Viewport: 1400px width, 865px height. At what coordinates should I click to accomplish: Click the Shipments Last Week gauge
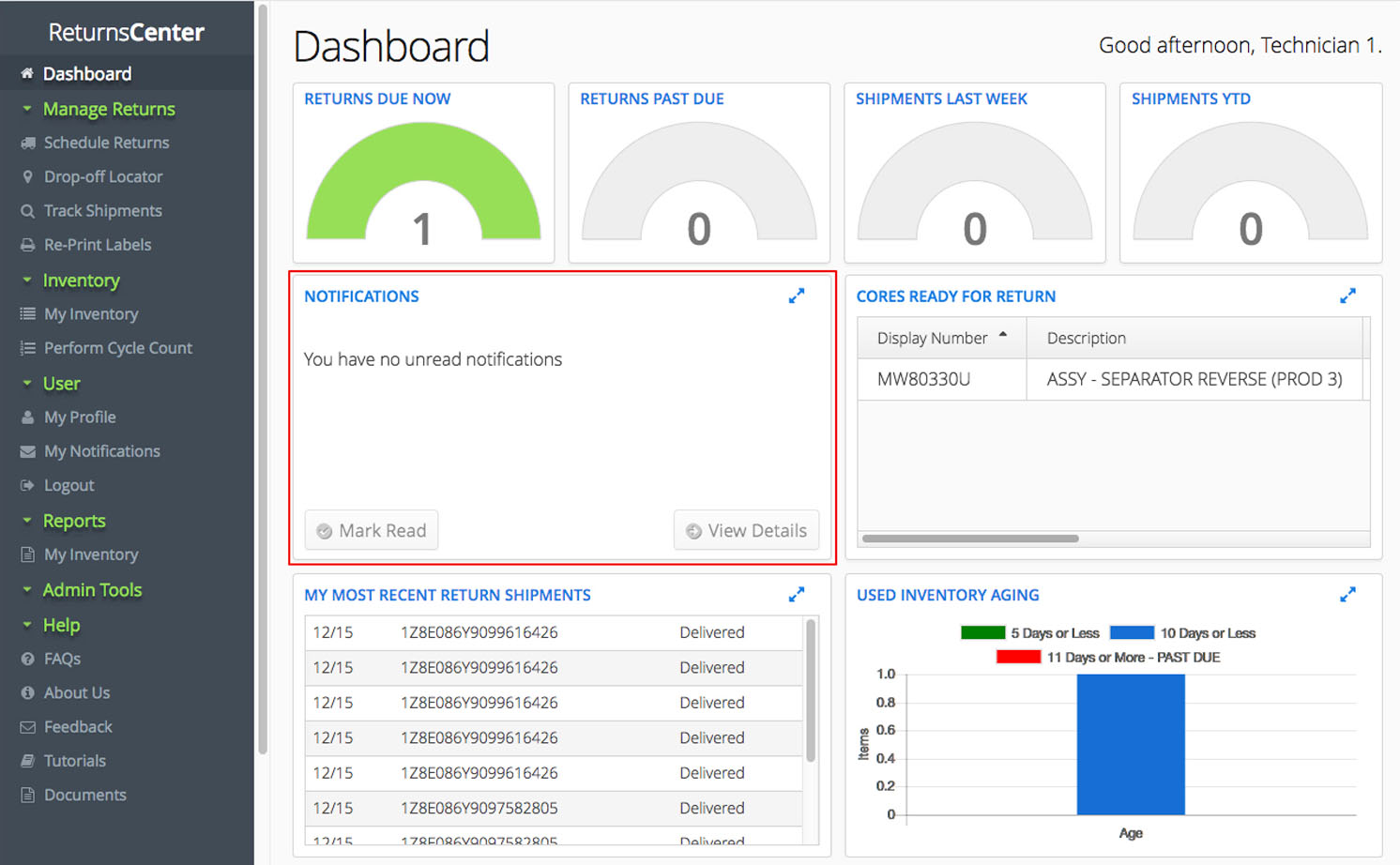click(975, 183)
